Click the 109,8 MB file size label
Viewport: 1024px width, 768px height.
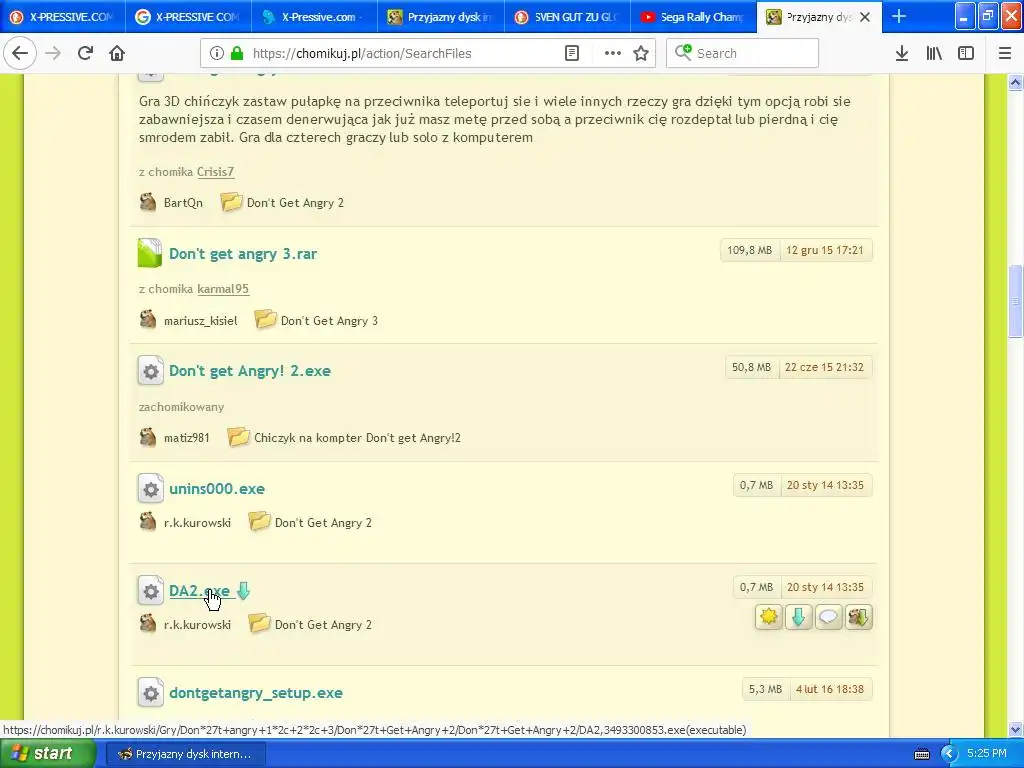coord(750,250)
